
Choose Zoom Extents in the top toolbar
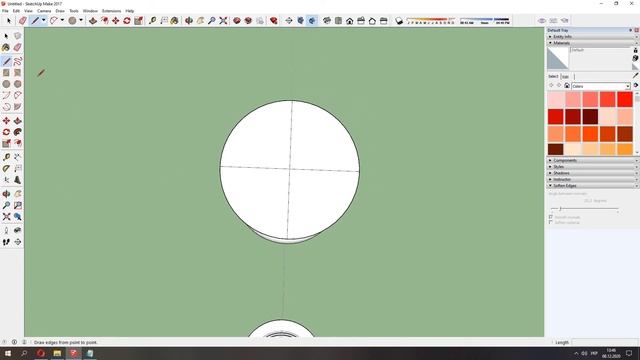coord(223,20)
